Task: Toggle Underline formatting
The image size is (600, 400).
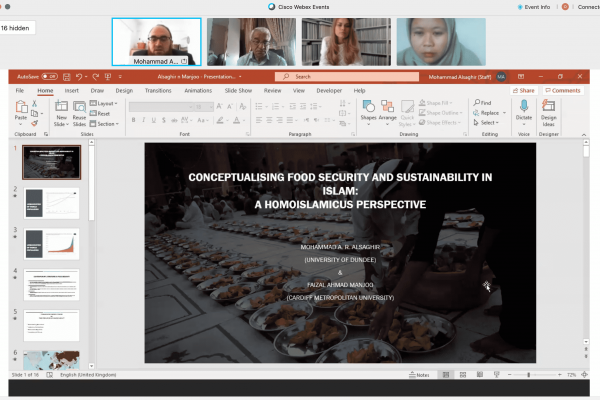Action: tap(153, 120)
